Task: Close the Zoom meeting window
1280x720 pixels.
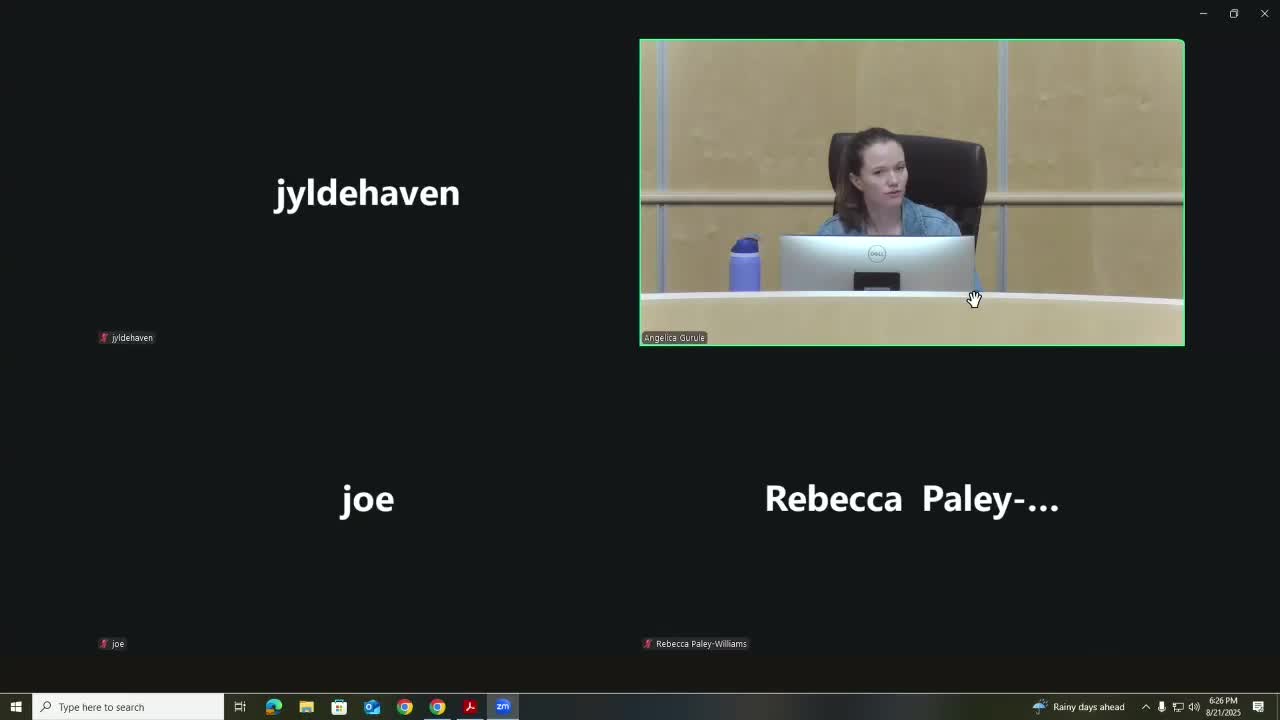Action: pos(1264,14)
